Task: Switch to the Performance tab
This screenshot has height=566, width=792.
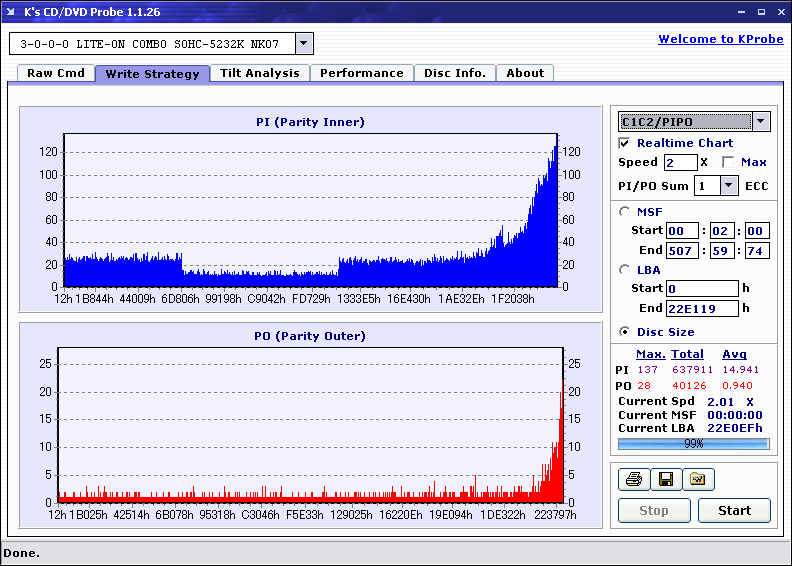Action: (x=362, y=73)
